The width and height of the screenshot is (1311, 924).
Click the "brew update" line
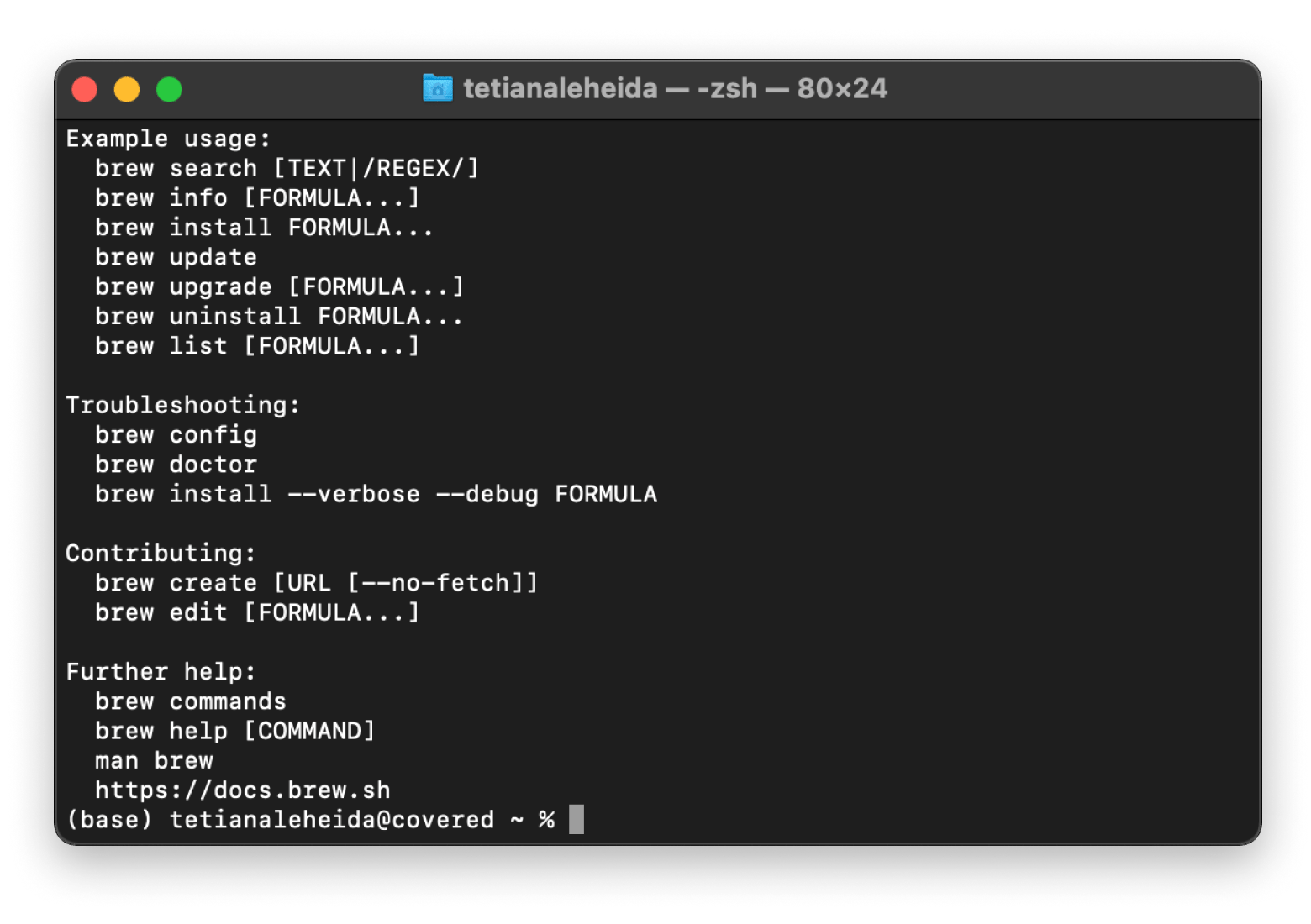tap(176, 257)
